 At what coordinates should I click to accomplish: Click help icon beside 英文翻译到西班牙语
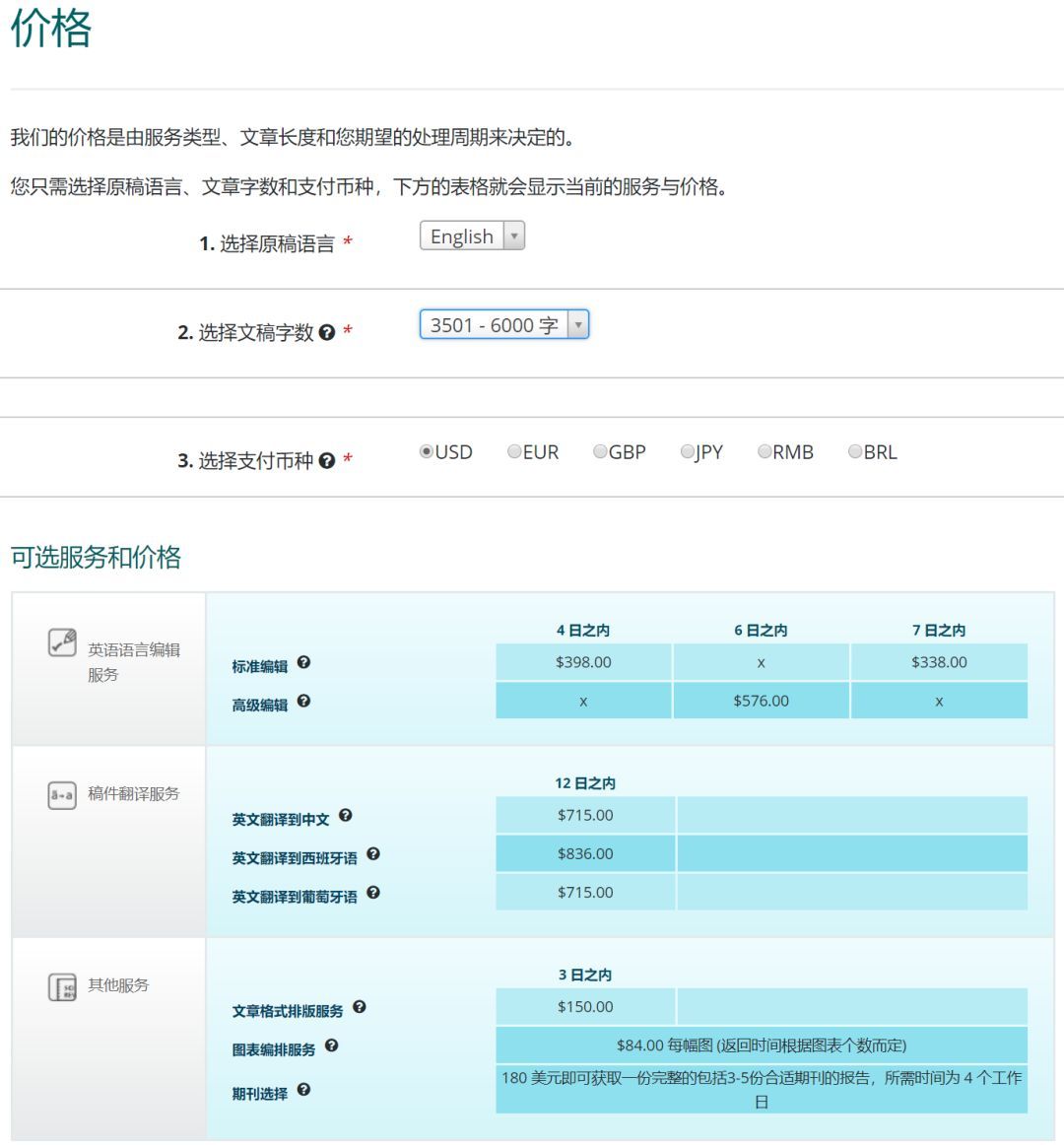pyautogui.click(x=372, y=854)
